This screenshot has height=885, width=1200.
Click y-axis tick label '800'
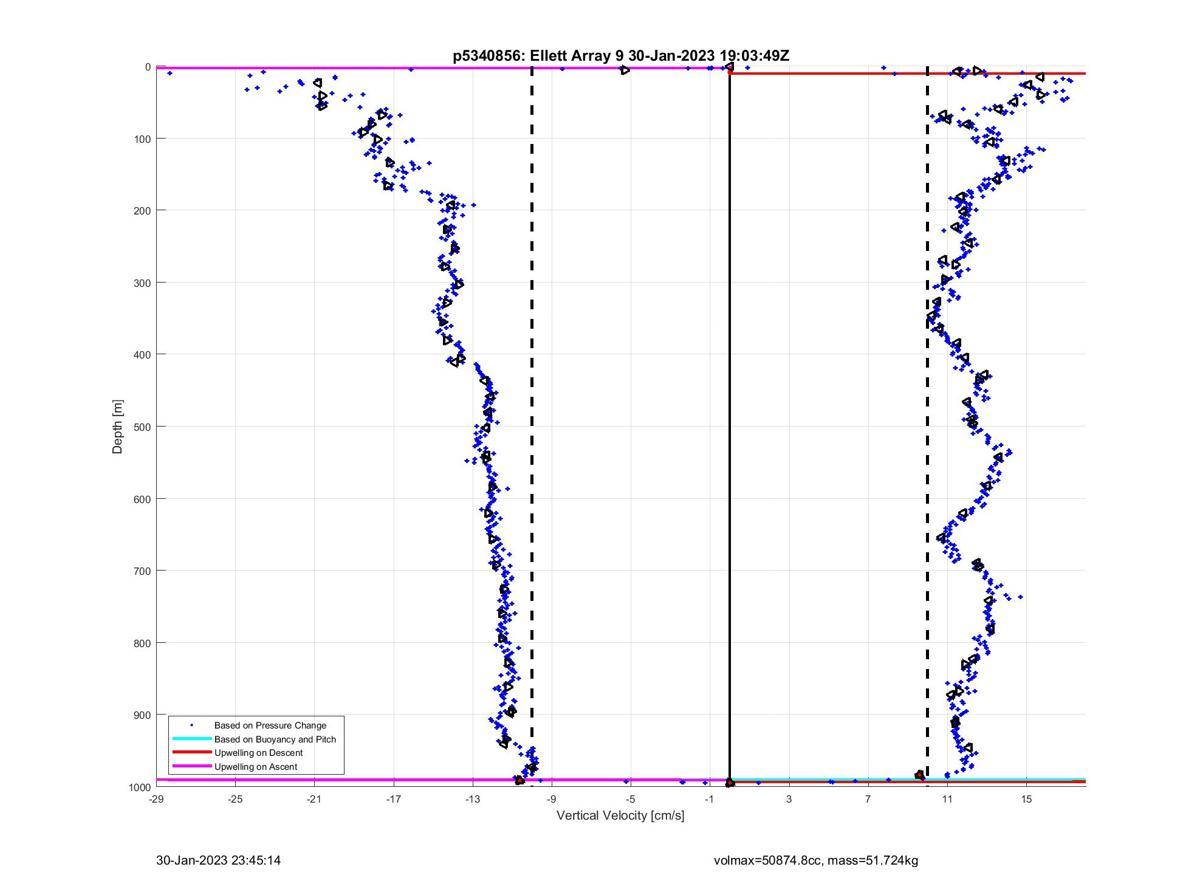[142, 643]
